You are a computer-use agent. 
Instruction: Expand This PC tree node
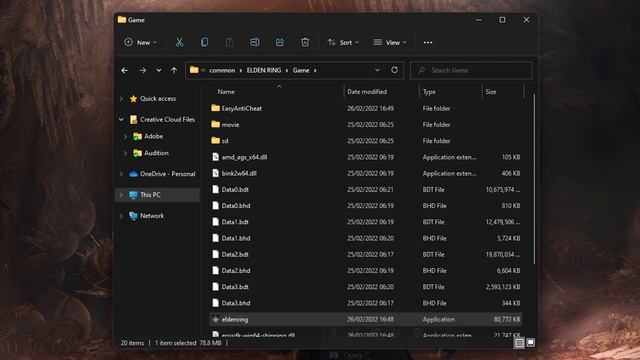(121, 195)
